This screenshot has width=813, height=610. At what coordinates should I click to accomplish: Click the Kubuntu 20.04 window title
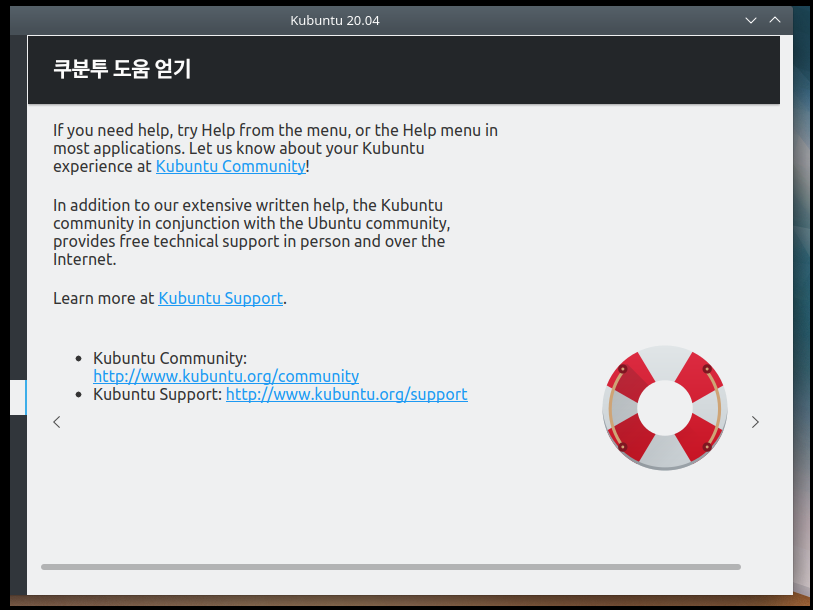pos(334,21)
